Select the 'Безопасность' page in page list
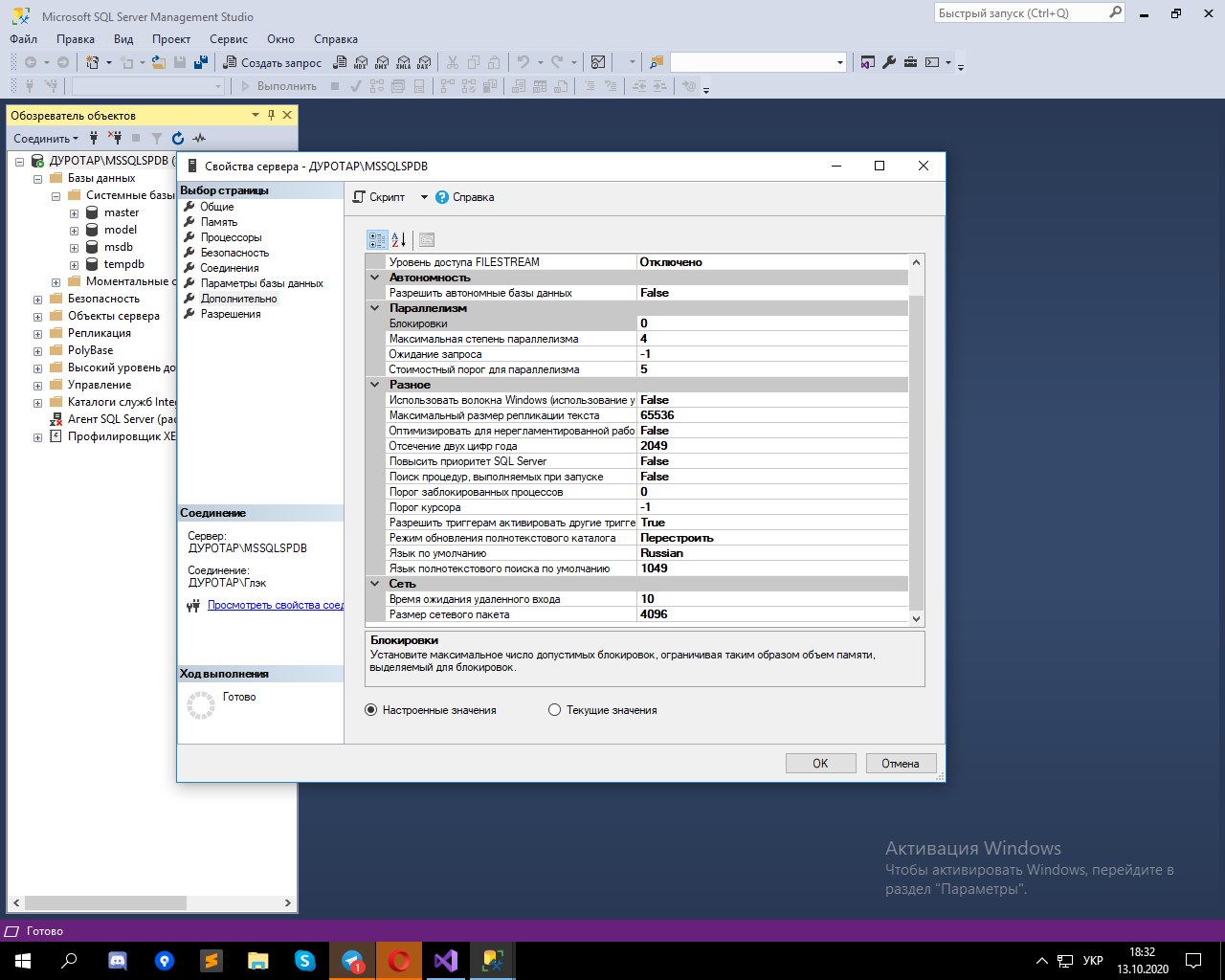The image size is (1225, 980). pos(234,253)
